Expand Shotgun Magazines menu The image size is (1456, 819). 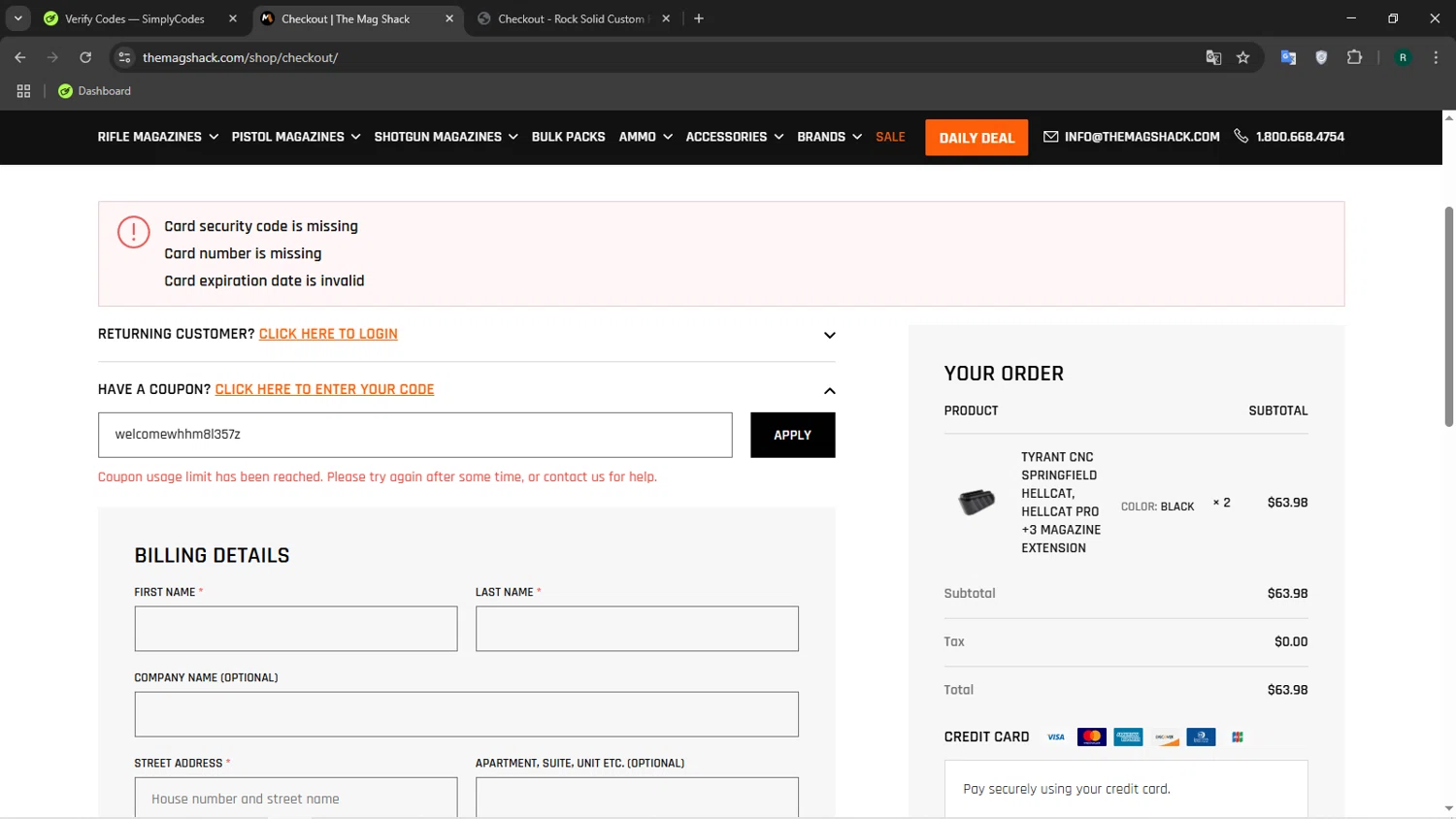point(447,137)
